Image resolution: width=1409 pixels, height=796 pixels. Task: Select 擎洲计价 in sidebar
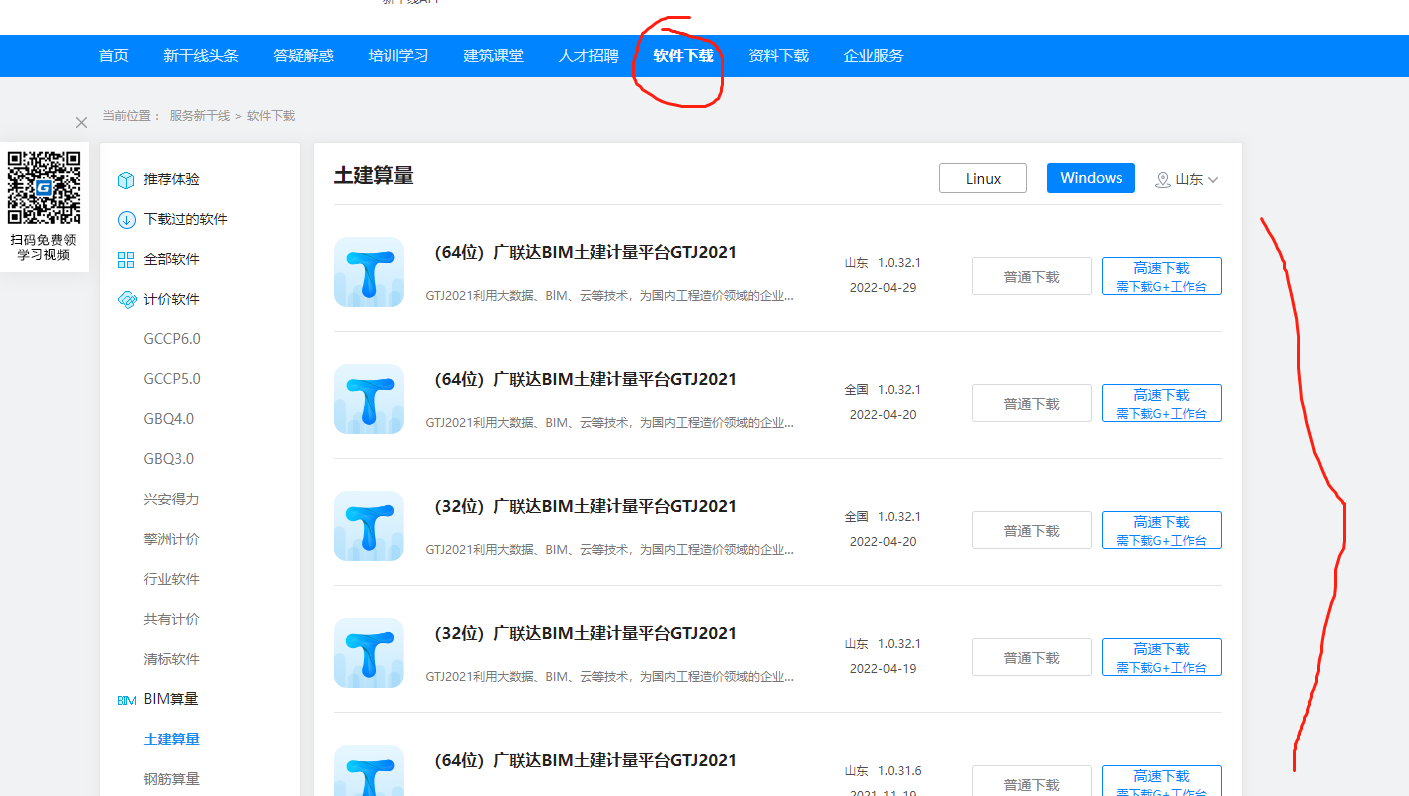(x=172, y=539)
